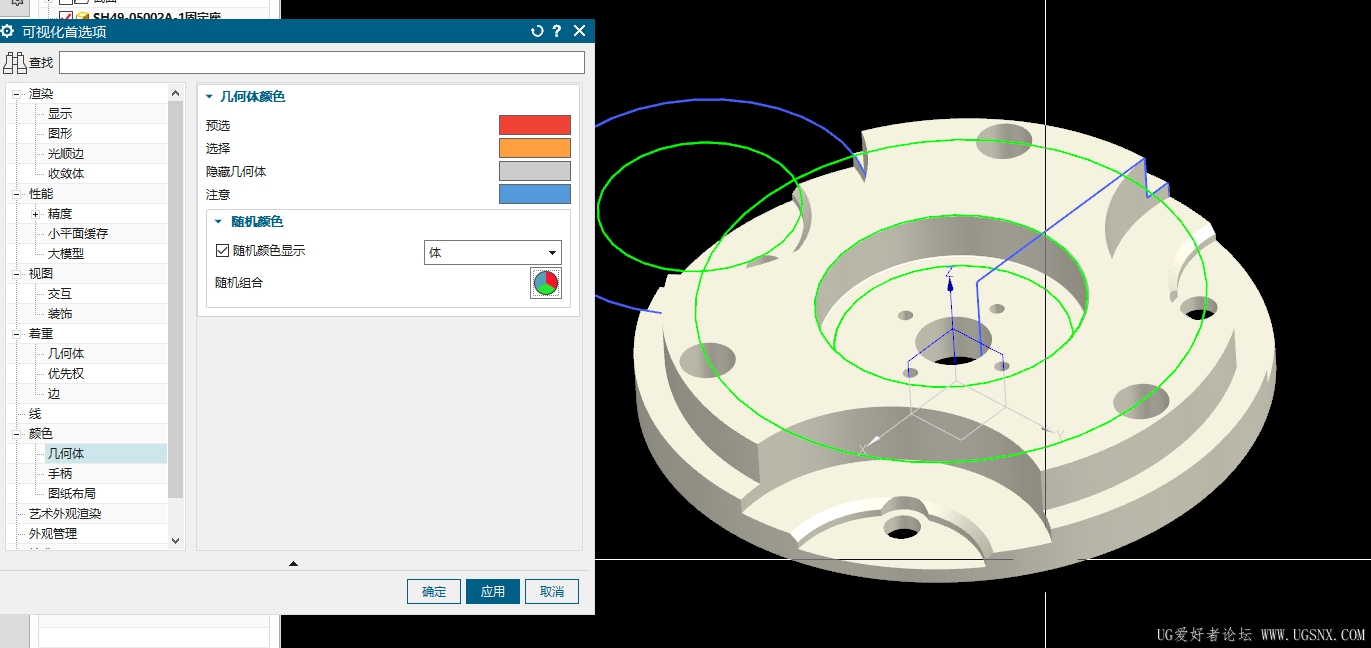Toggle the 随机颜色显示 checkbox
The width and height of the screenshot is (1371, 648).
coord(223,251)
